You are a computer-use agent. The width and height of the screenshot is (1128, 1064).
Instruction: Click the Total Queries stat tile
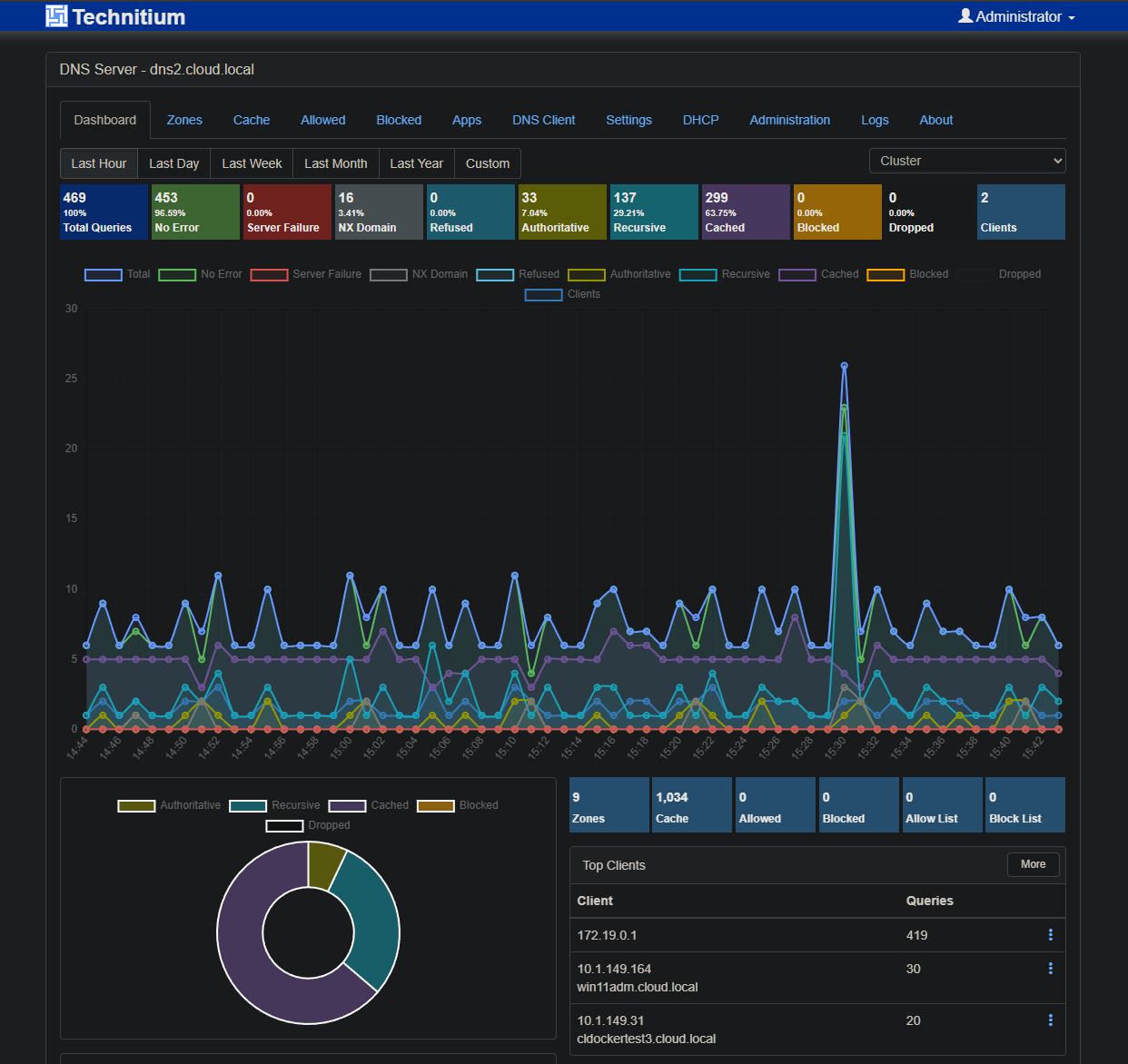(x=104, y=212)
